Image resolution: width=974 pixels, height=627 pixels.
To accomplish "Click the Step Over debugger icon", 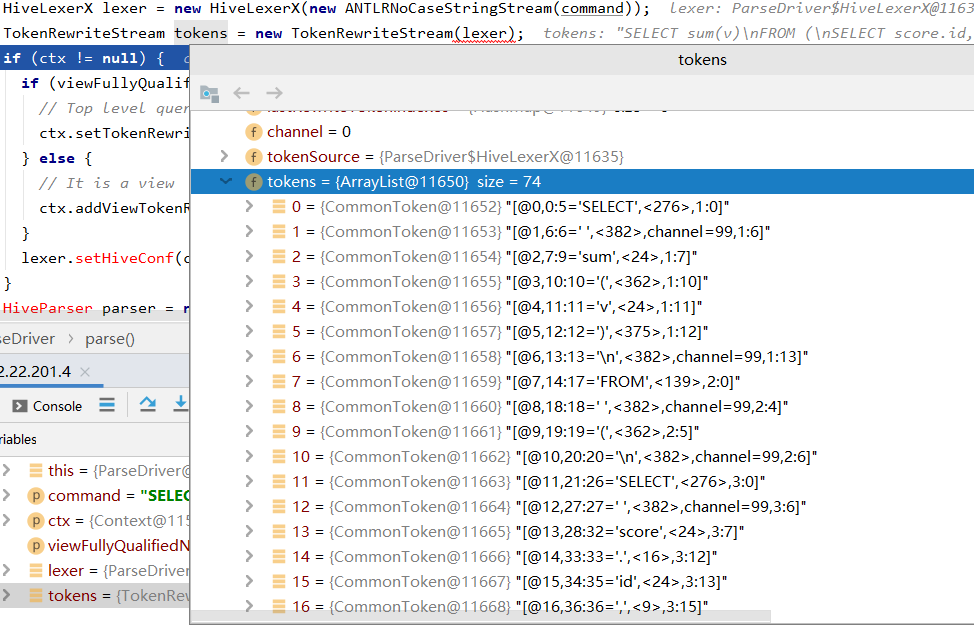I will coord(148,405).
